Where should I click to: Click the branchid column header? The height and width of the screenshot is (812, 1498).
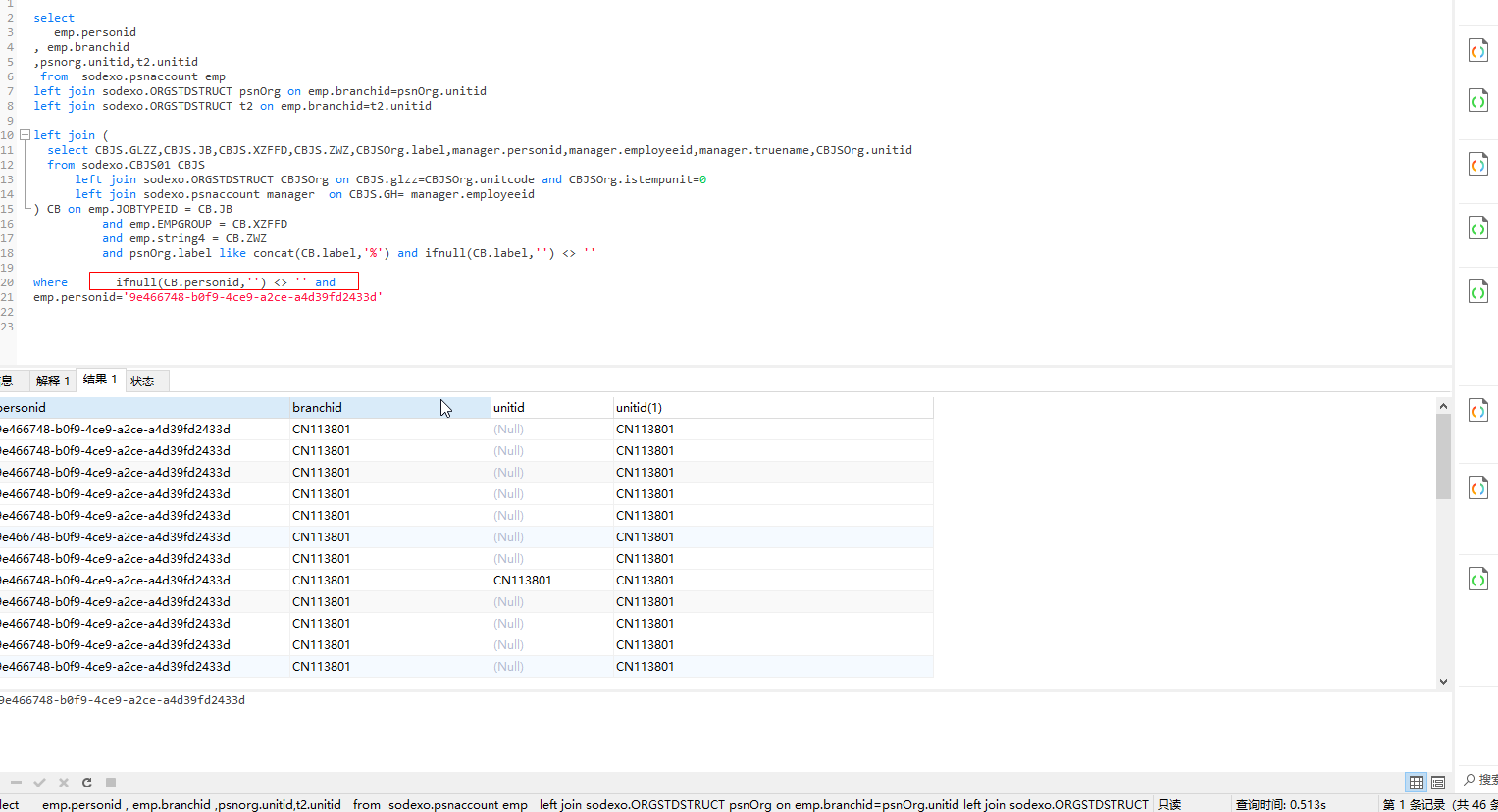pos(317,407)
